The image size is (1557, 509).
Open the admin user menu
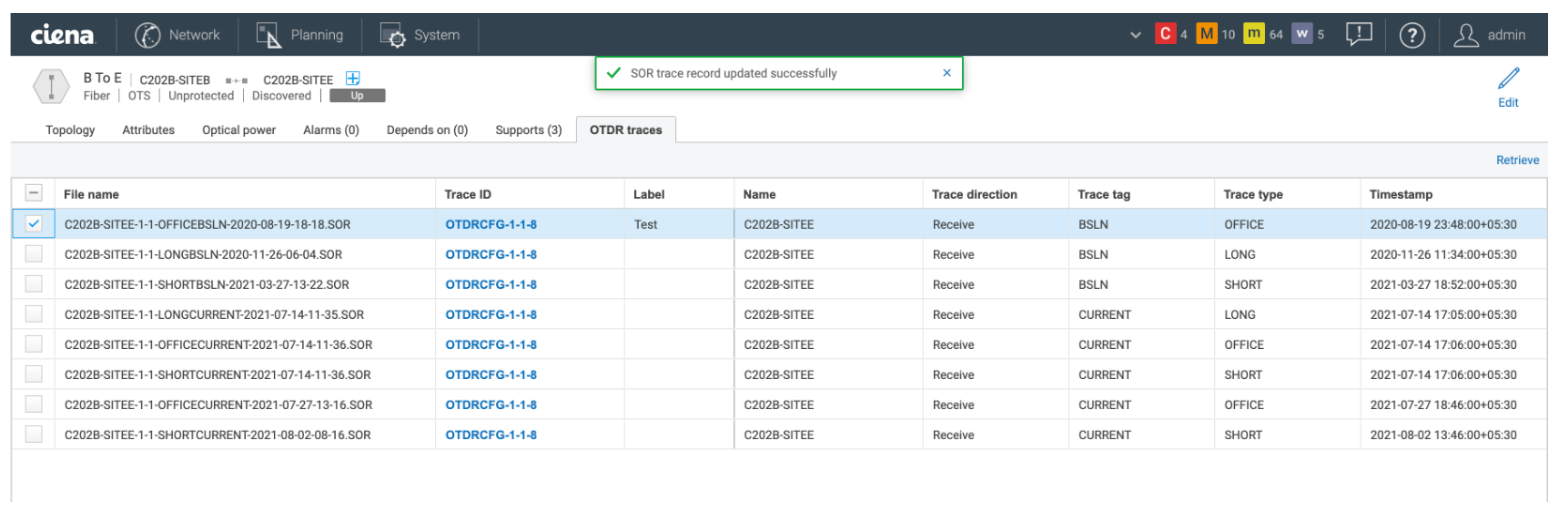(1490, 35)
